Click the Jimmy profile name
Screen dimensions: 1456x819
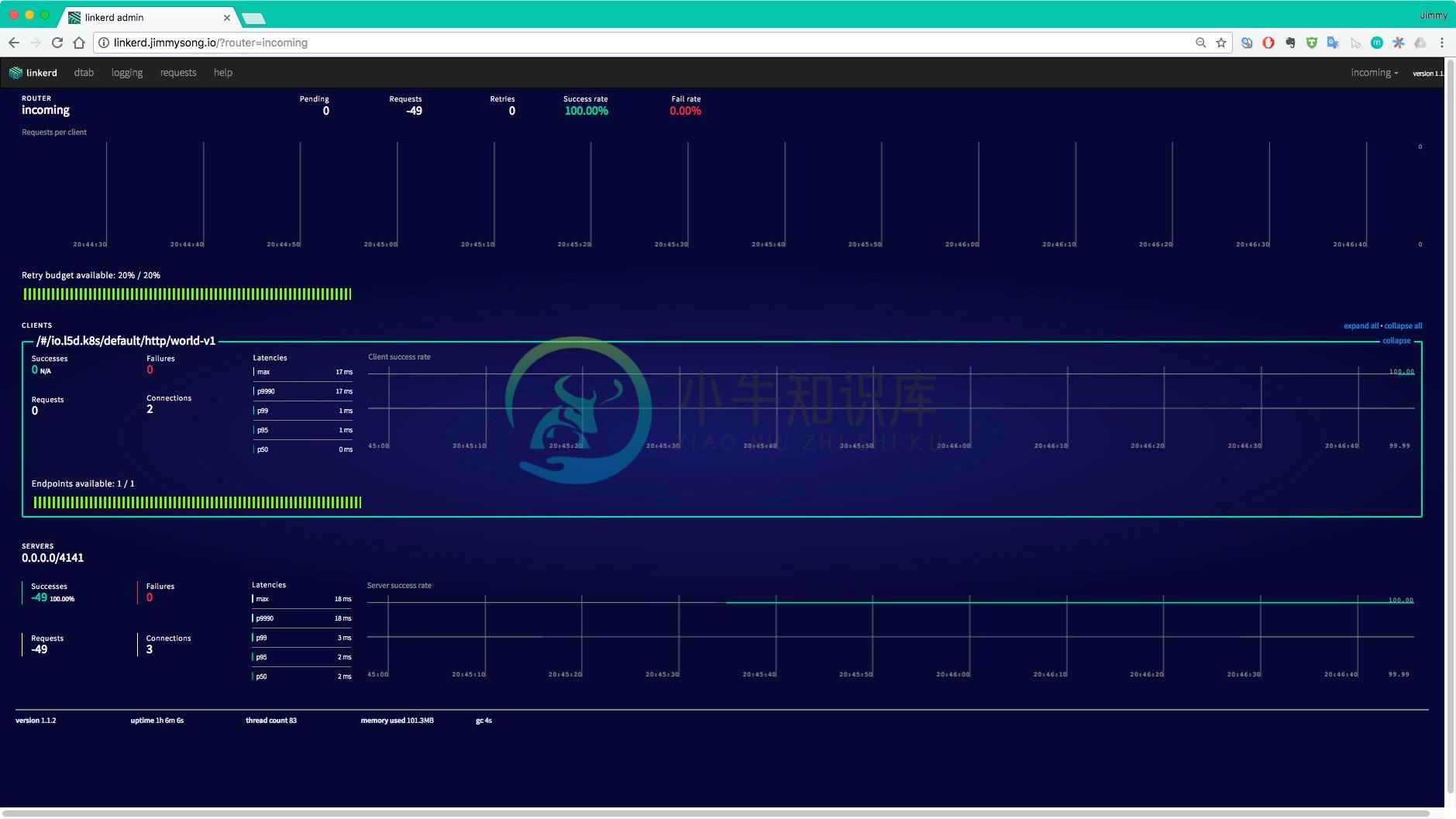(x=1434, y=15)
